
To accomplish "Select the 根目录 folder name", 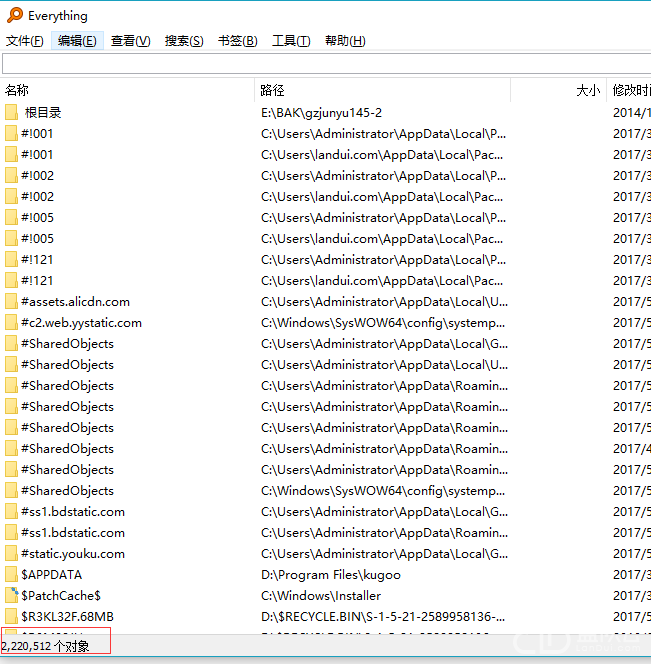I will 43,113.
